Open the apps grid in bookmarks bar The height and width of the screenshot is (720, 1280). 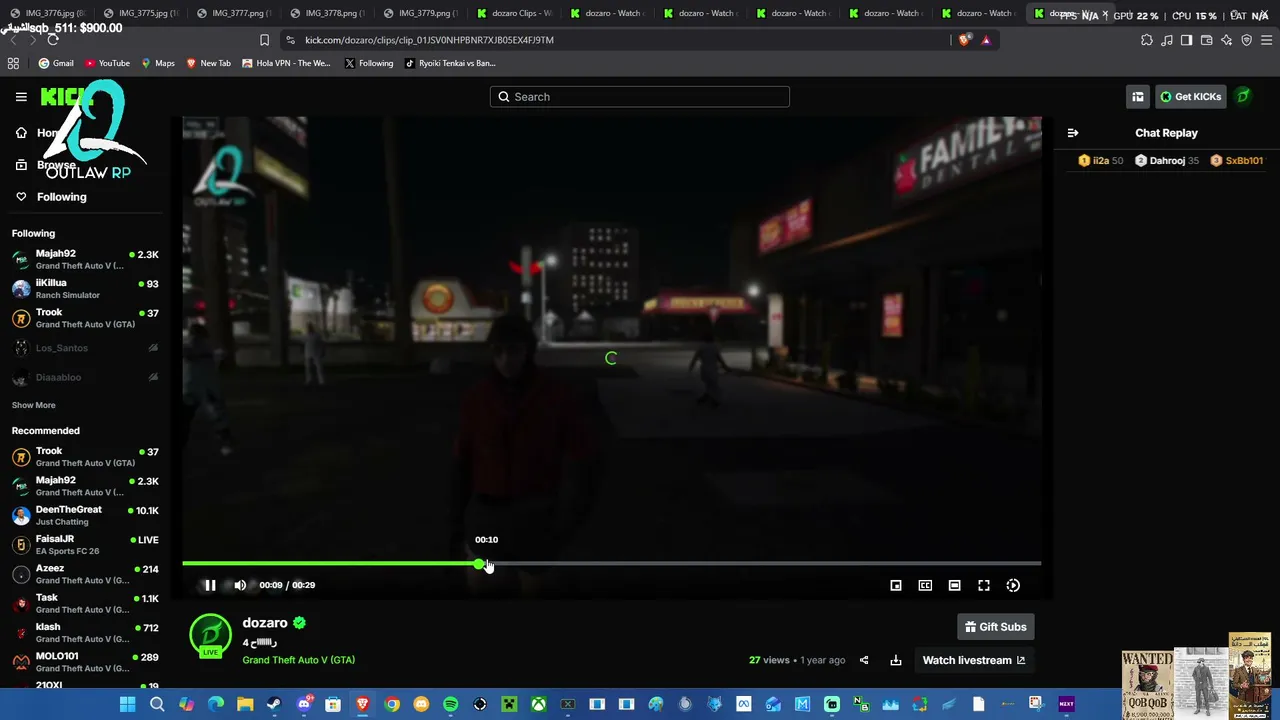(13, 63)
